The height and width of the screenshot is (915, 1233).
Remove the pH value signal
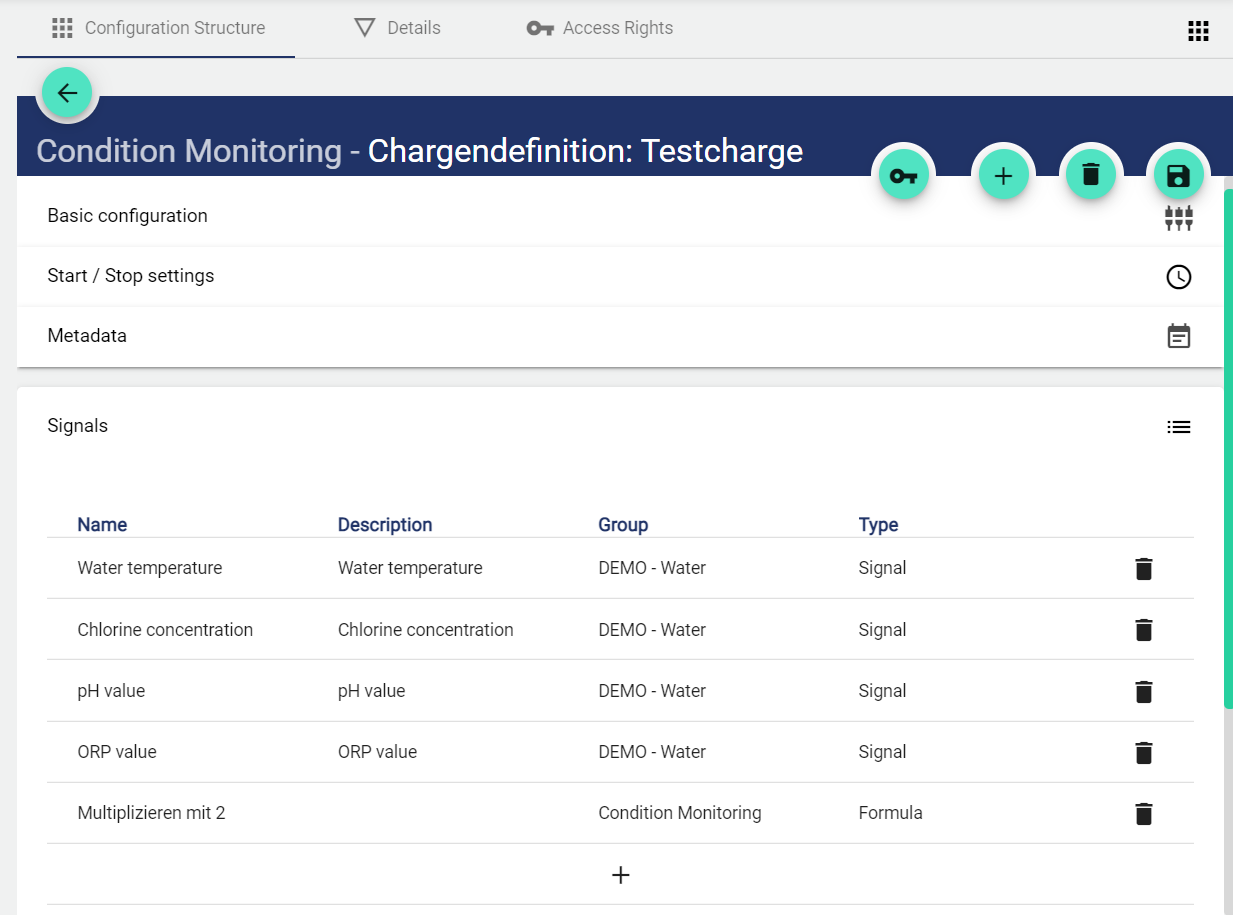coord(1144,691)
